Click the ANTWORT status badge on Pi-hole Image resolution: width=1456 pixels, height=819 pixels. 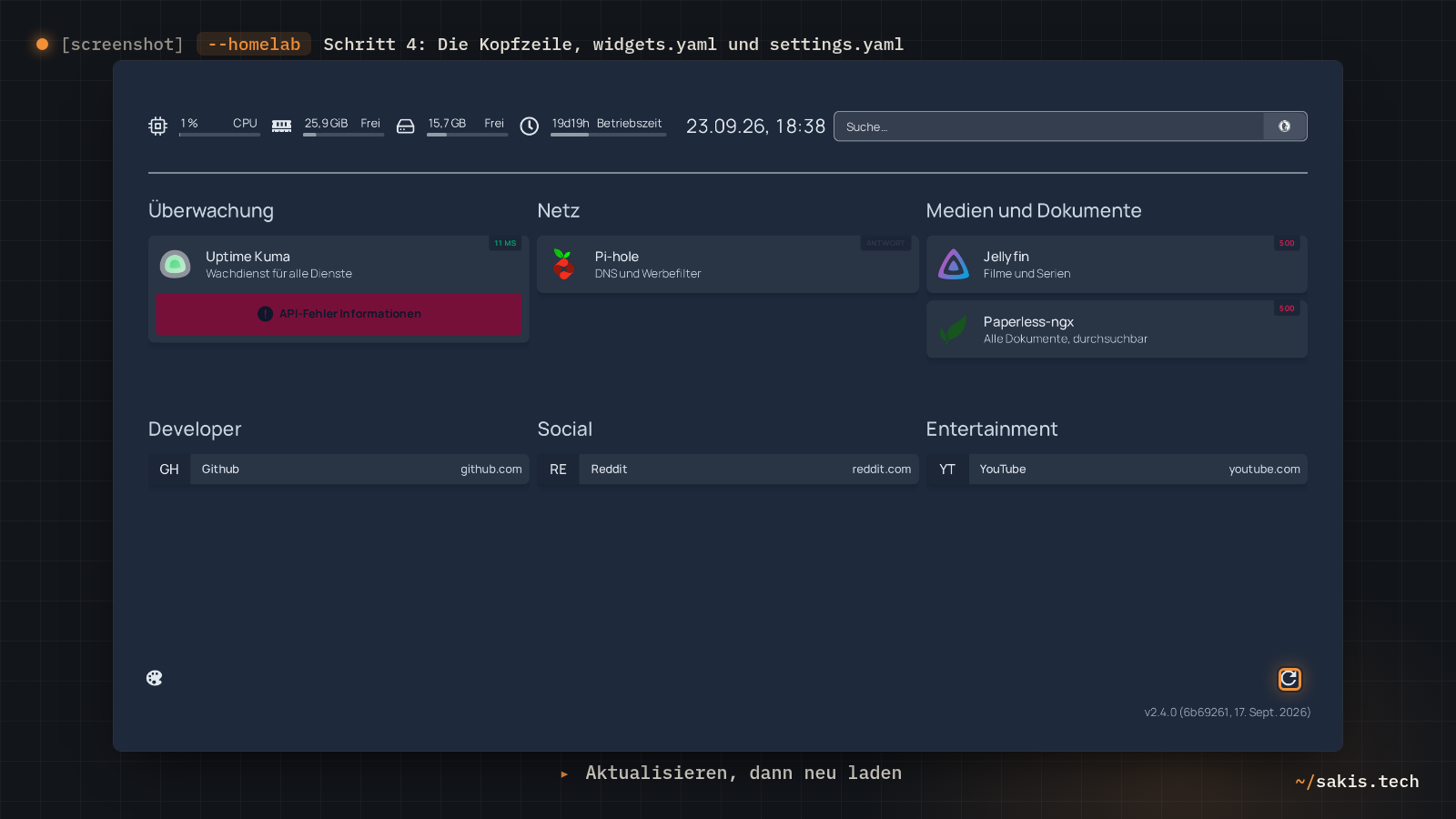click(885, 243)
